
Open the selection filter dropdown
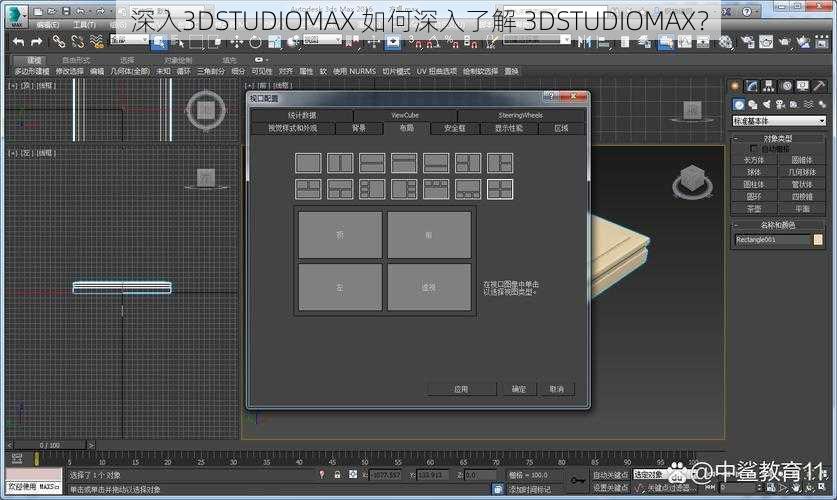129,39
